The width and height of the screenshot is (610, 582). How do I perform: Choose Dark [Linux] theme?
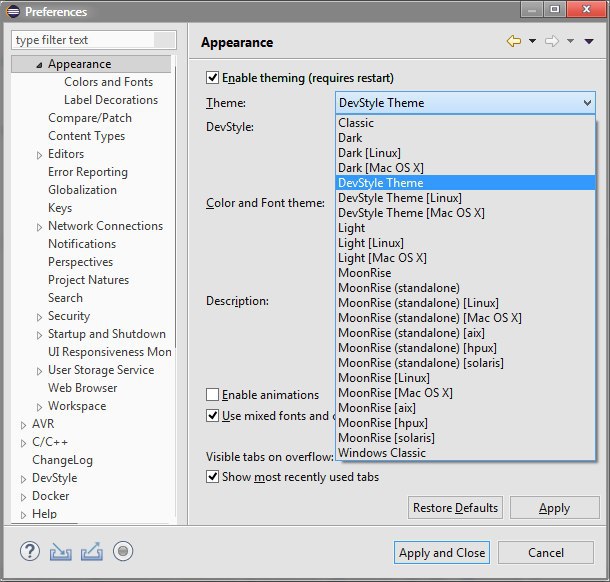[465, 153]
